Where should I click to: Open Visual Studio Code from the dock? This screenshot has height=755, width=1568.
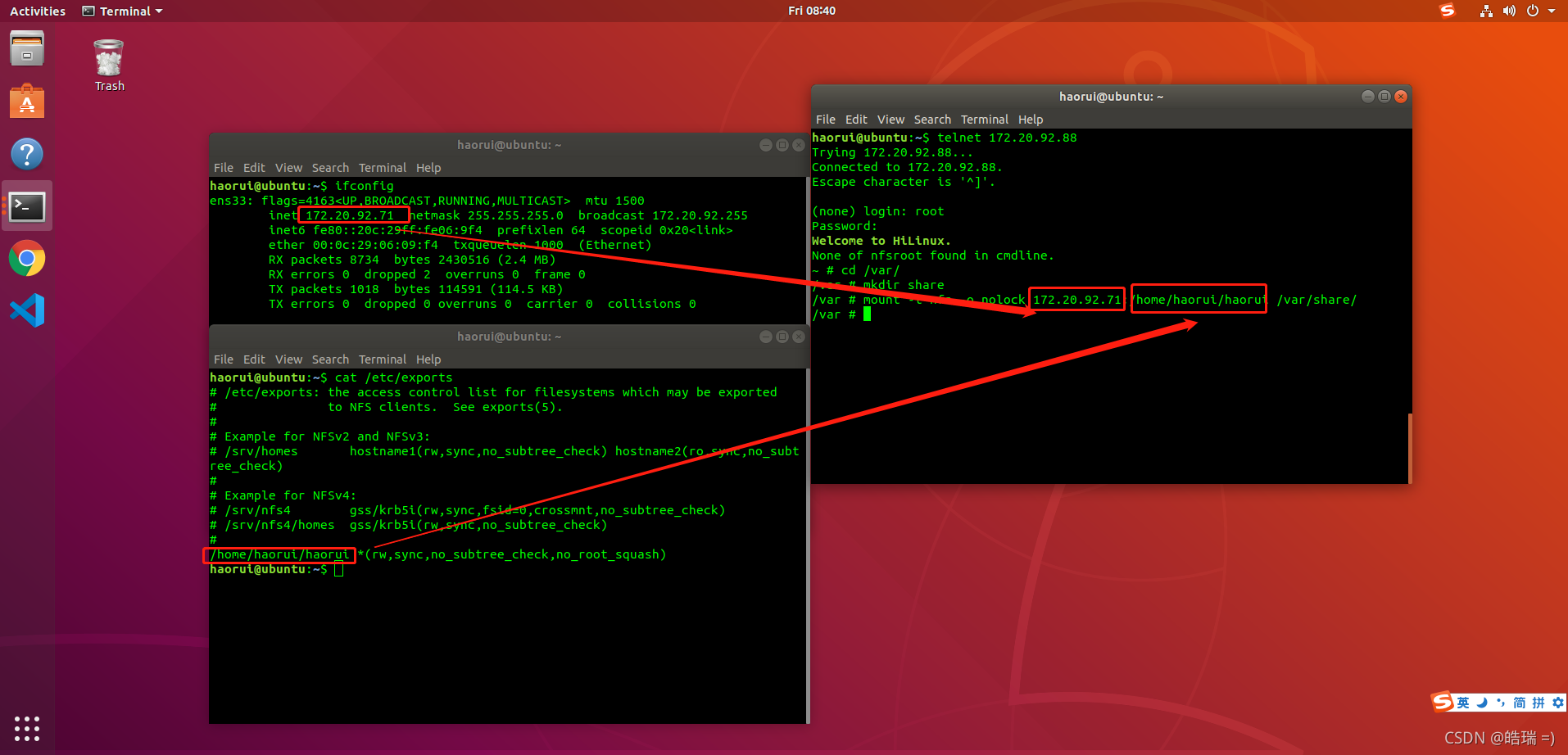pos(27,310)
